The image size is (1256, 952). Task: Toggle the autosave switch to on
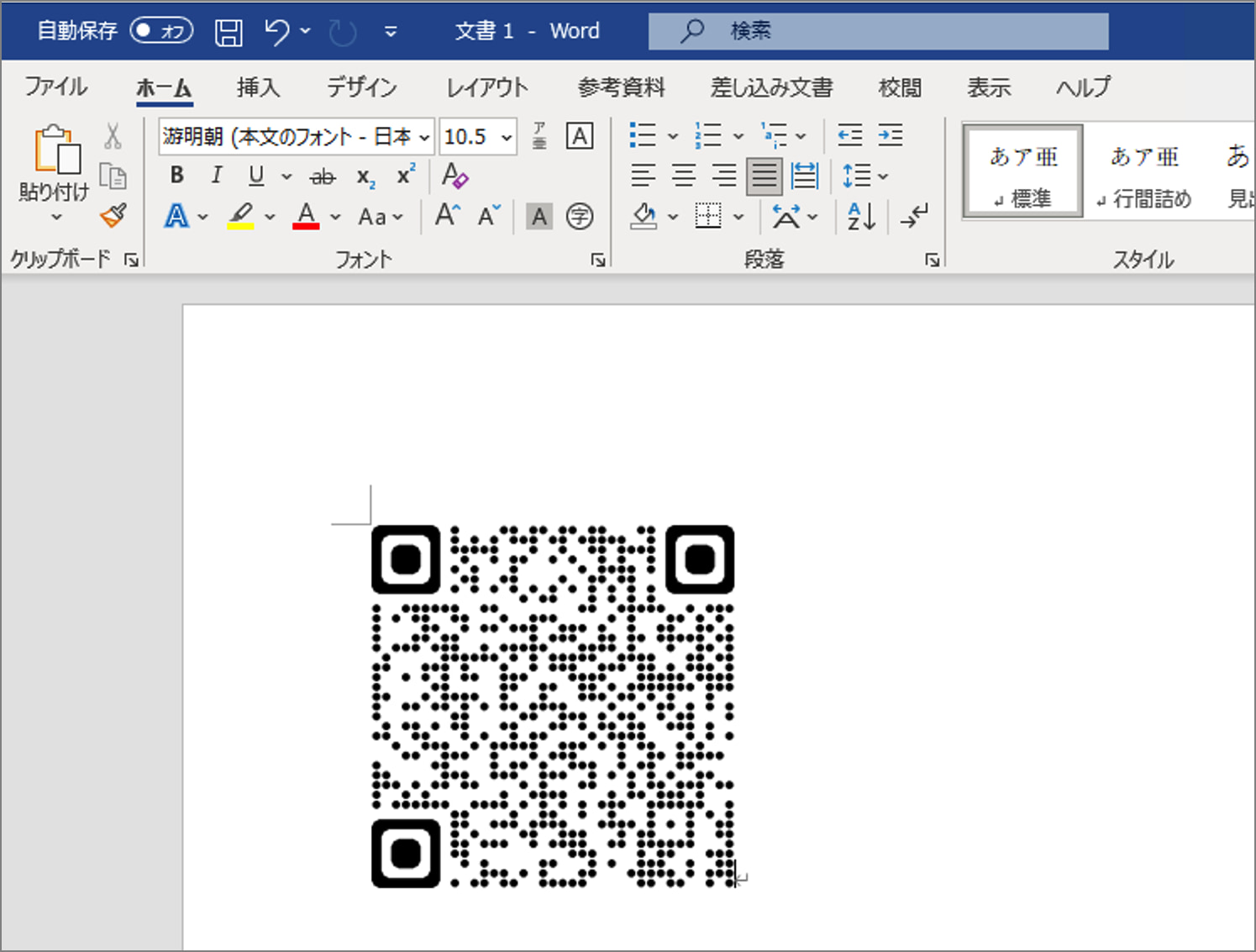point(160,30)
